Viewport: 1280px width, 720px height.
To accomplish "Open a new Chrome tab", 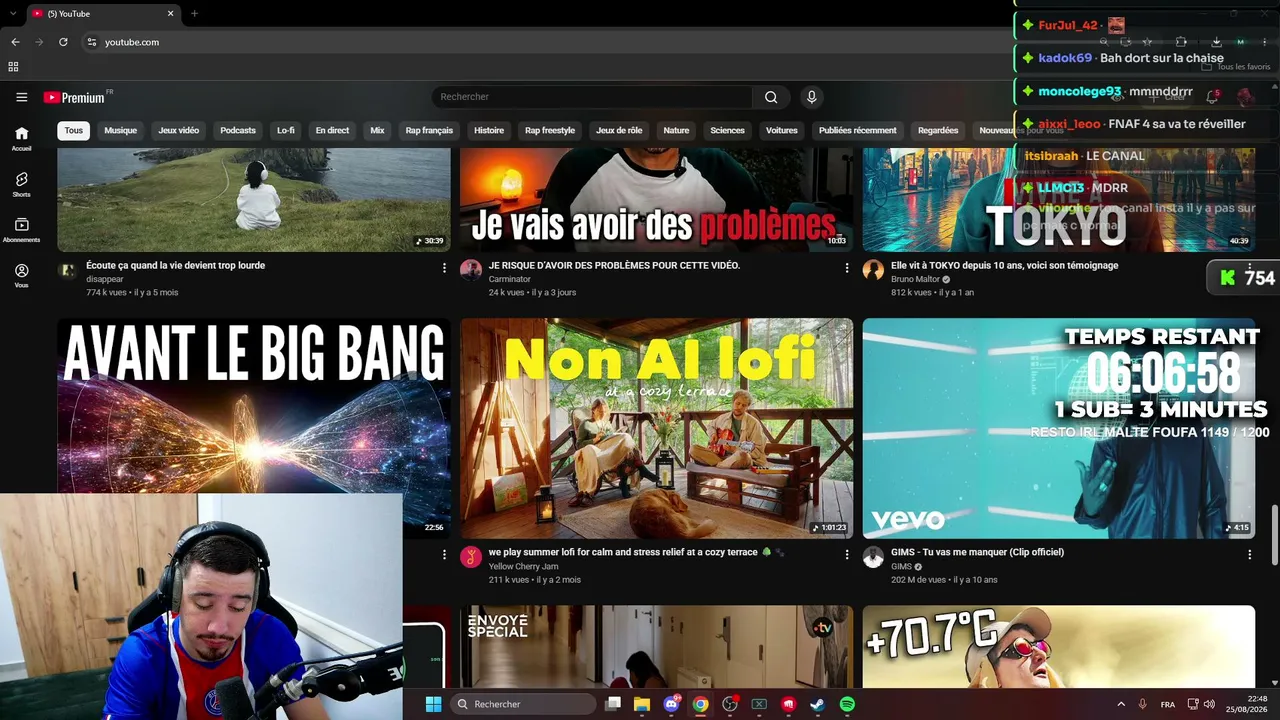I will coord(194,13).
